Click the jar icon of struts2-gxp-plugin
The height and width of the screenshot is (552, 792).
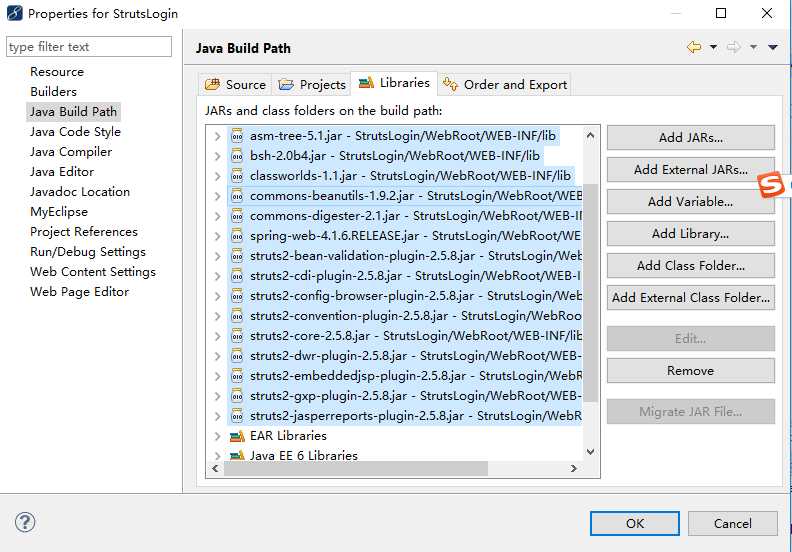[x=237, y=396]
